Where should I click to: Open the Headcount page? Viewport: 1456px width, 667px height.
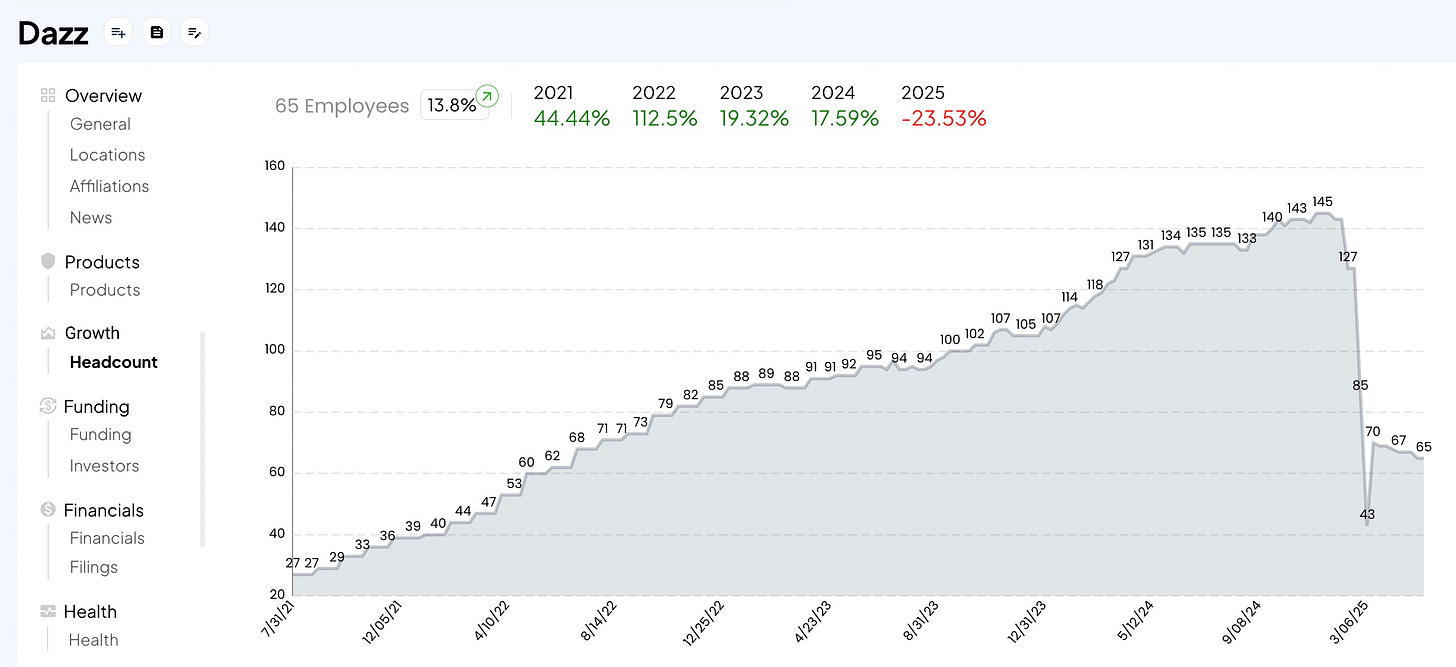point(114,362)
